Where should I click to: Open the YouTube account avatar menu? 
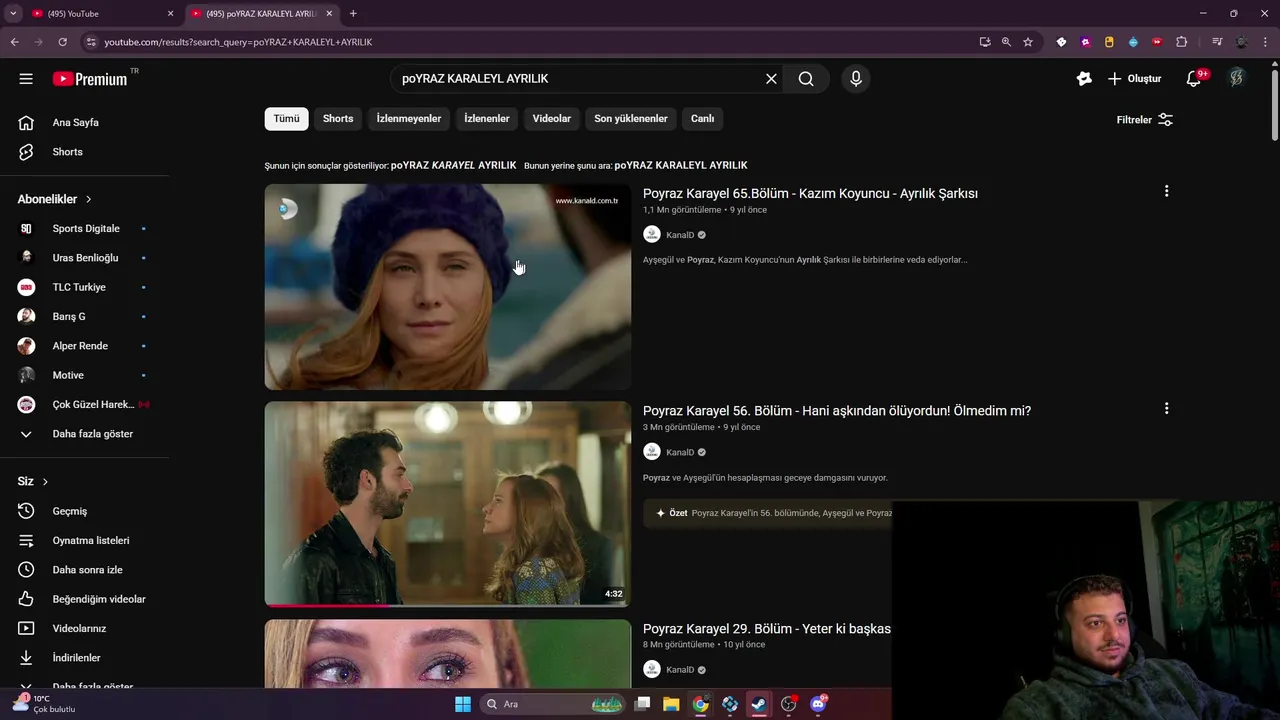tap(1237, 78)
